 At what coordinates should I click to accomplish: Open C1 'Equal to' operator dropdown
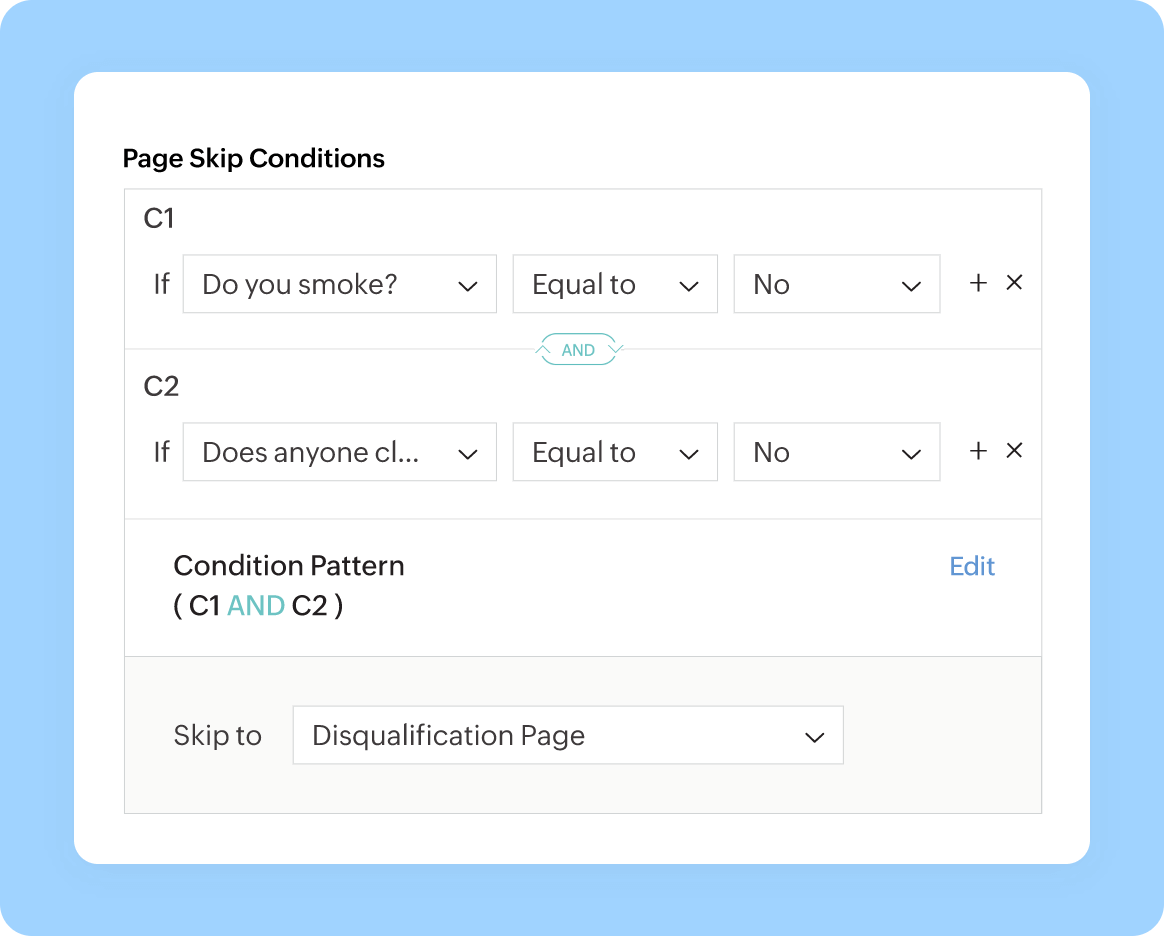[x=614, y=285]
